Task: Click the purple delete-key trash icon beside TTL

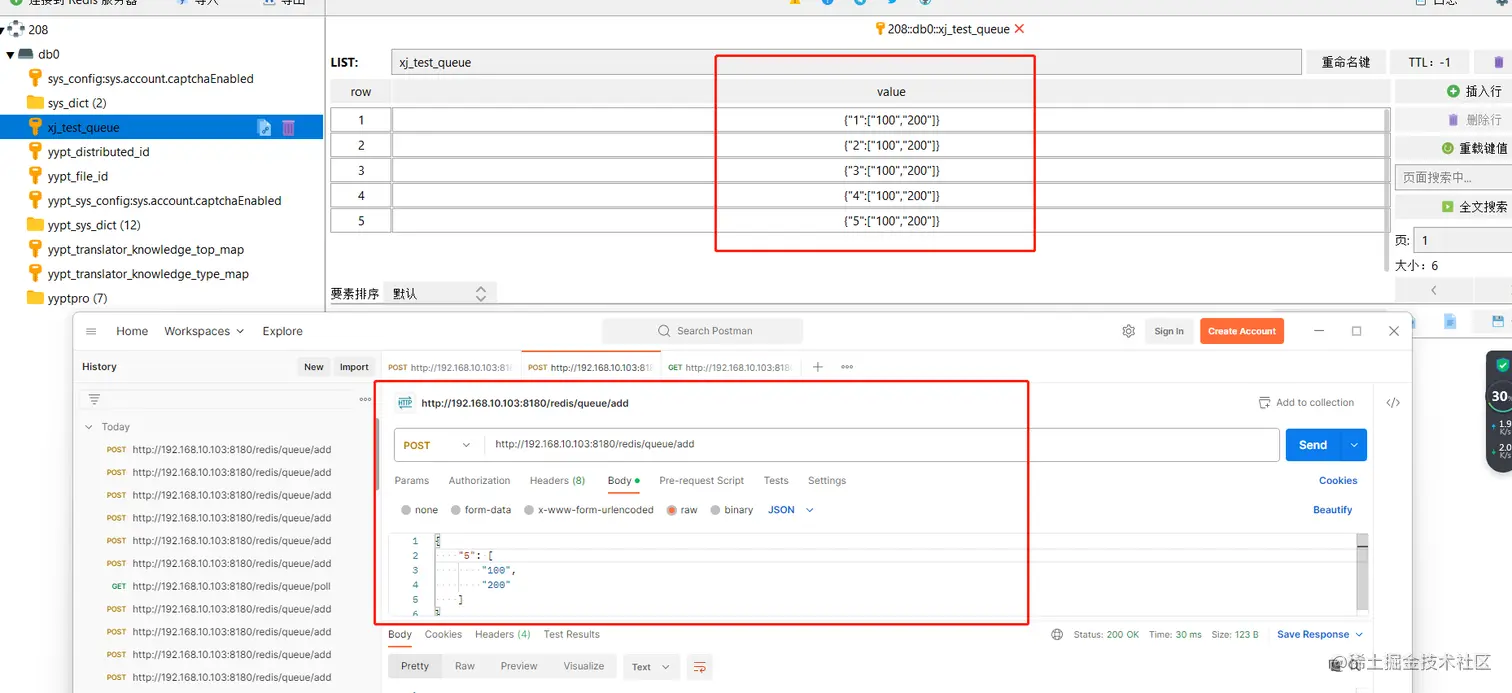Action: tap(1500, 62)
